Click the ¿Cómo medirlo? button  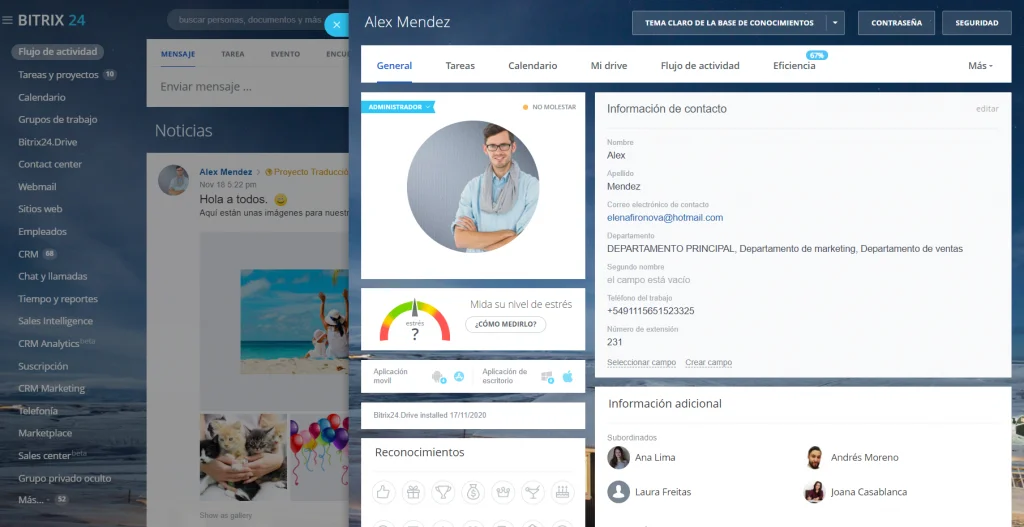(505, 324)
